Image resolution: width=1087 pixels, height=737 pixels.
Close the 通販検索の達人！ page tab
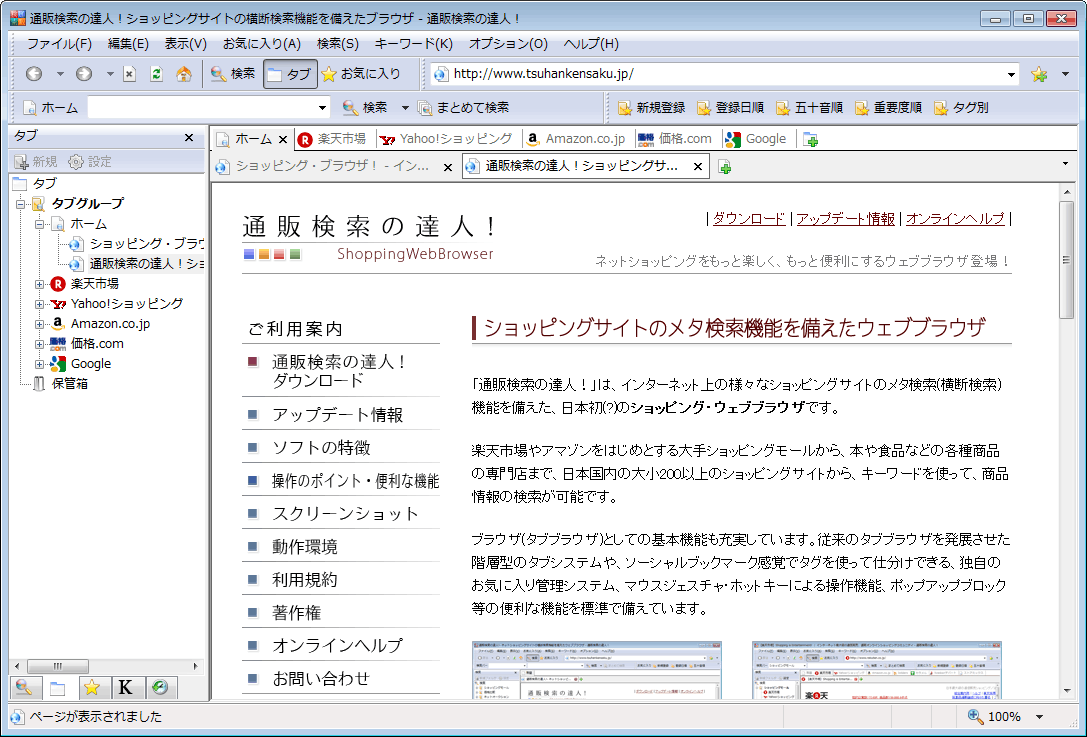698,166
